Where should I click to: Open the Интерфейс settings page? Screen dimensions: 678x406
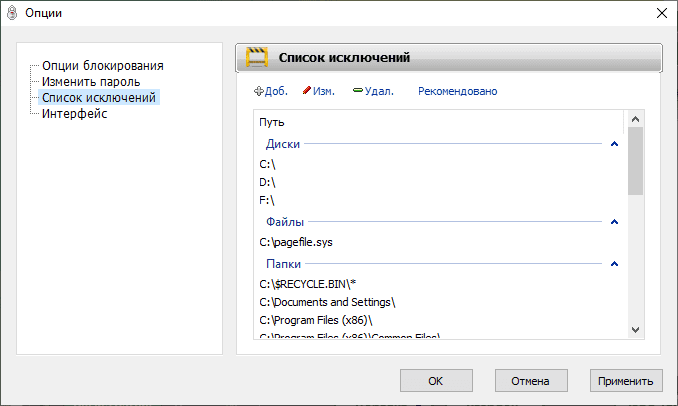[x=74, y=114]
